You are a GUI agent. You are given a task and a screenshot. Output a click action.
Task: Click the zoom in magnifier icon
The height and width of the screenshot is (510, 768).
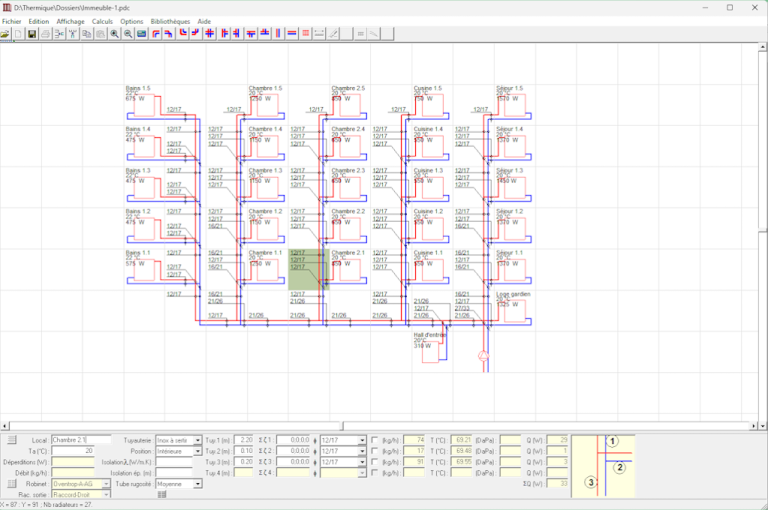coord(114,34)
